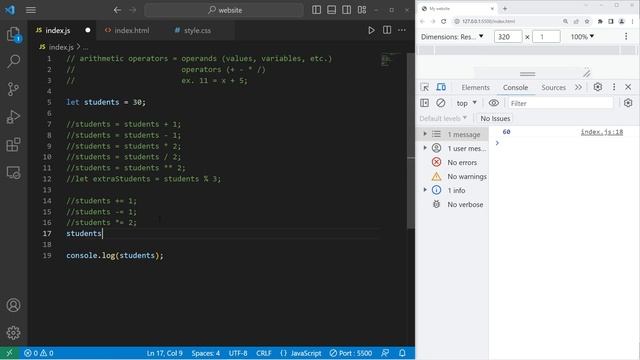
Task: Bookmark the page with the star icon
Action: pos(587,21)
